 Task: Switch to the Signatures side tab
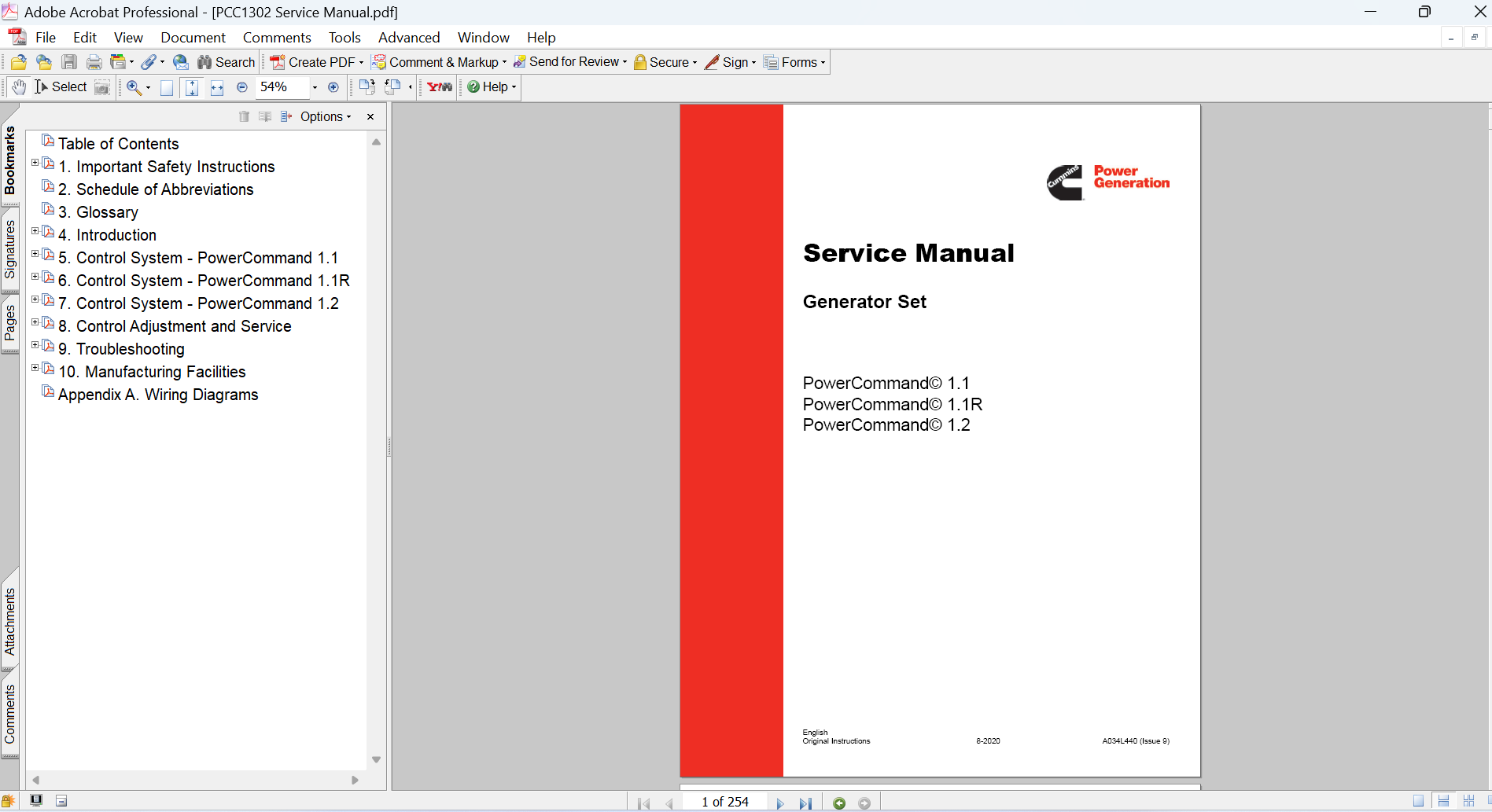tap(9, 249)
